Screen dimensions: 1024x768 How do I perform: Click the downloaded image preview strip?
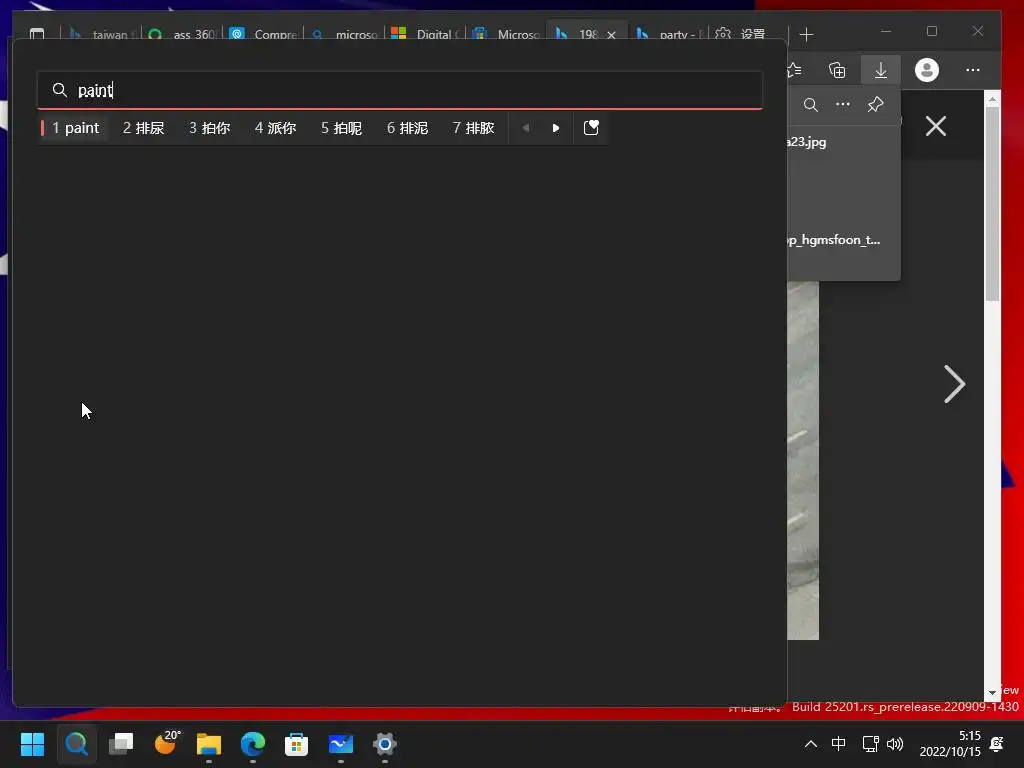pyautogui.click(x=803, y=460)
